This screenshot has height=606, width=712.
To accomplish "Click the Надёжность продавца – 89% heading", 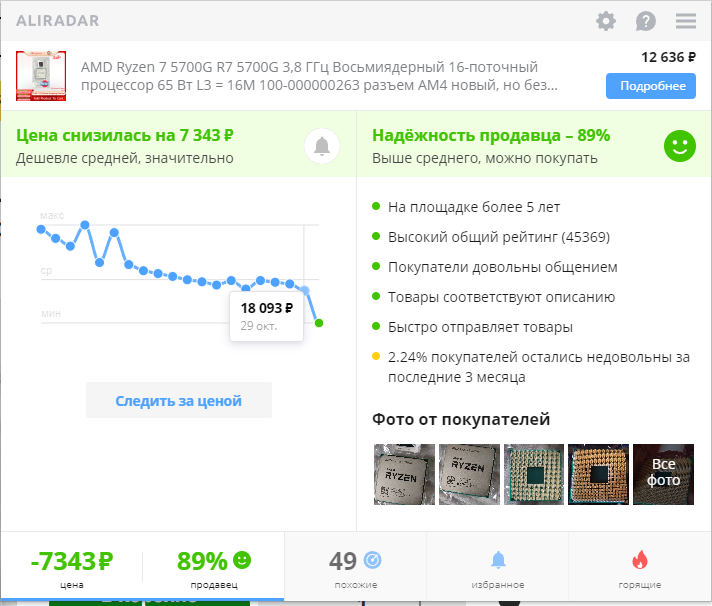I will 491,135.
